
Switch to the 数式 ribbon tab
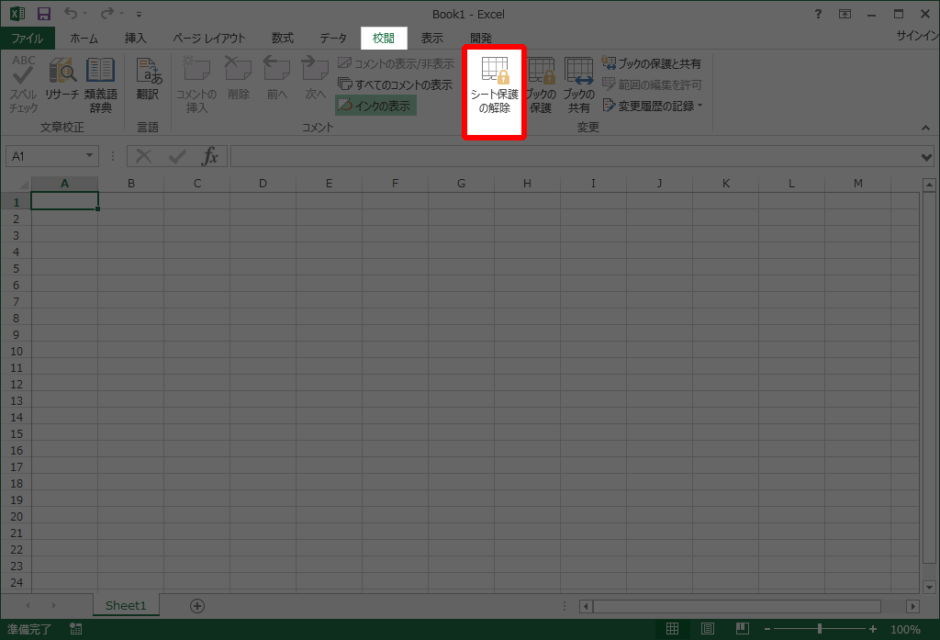tap(281, 38)
